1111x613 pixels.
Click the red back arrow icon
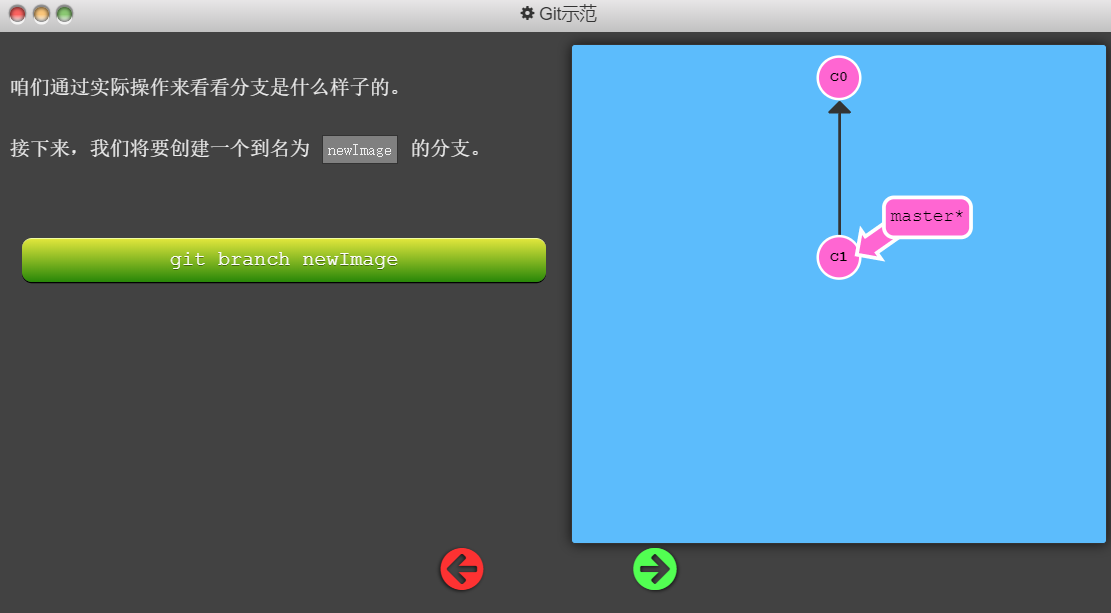[x=462, y=569]
